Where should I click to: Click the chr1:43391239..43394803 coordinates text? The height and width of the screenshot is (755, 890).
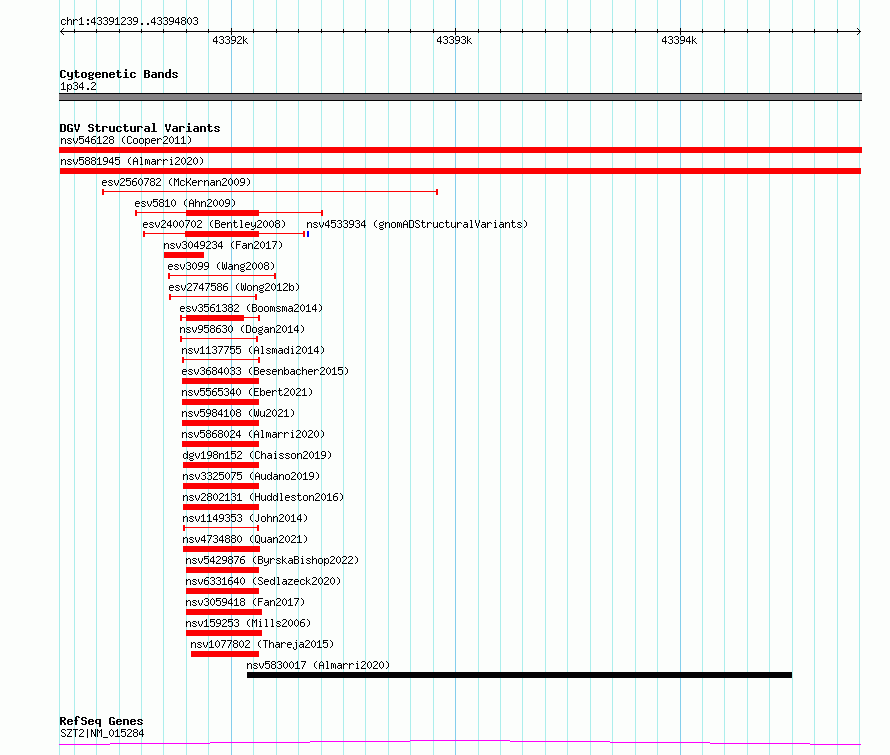coord(129,22)
